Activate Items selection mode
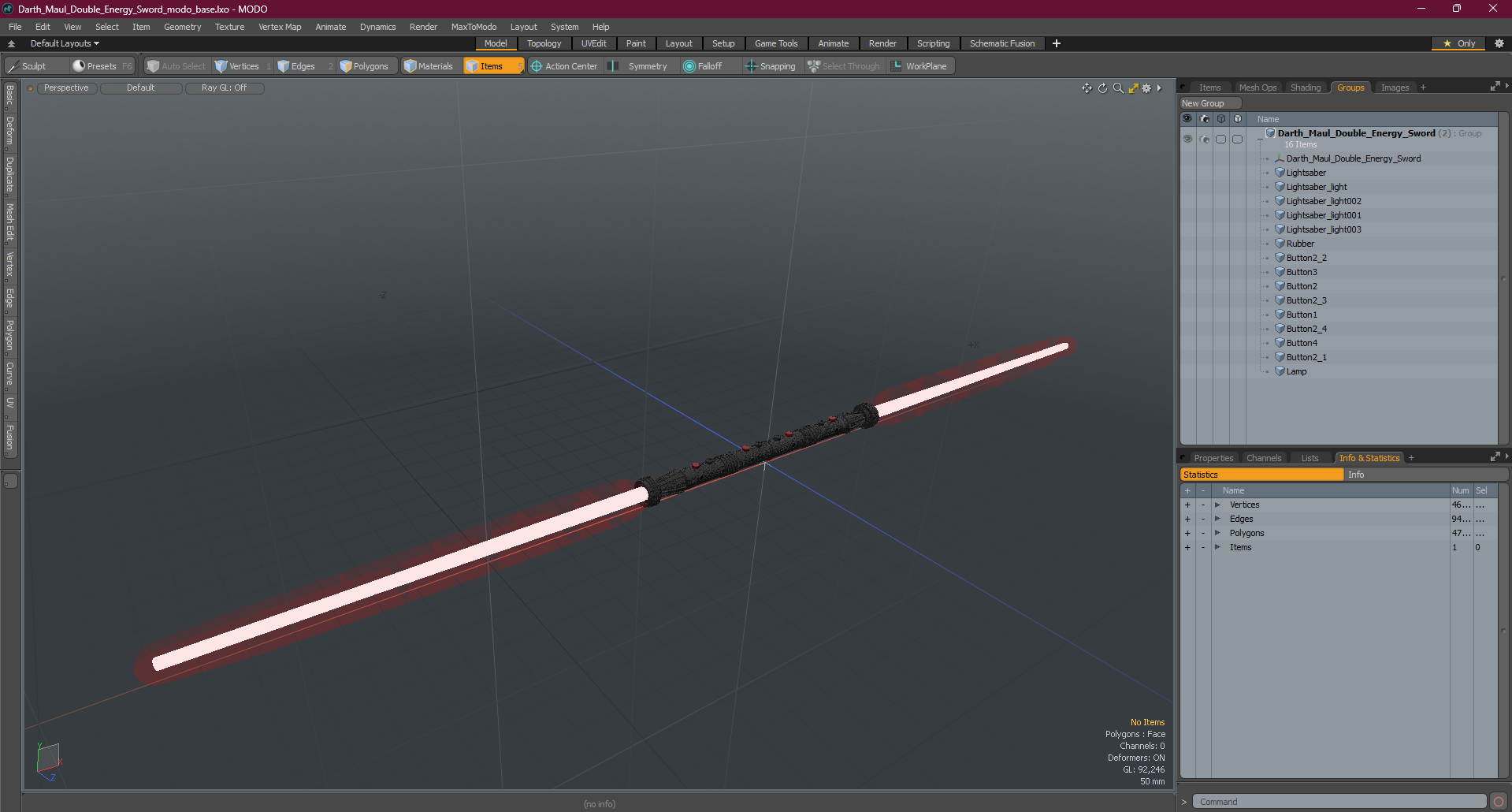Image resolution: width=1512 pixels, height=812 pixels. pos(492,66)
